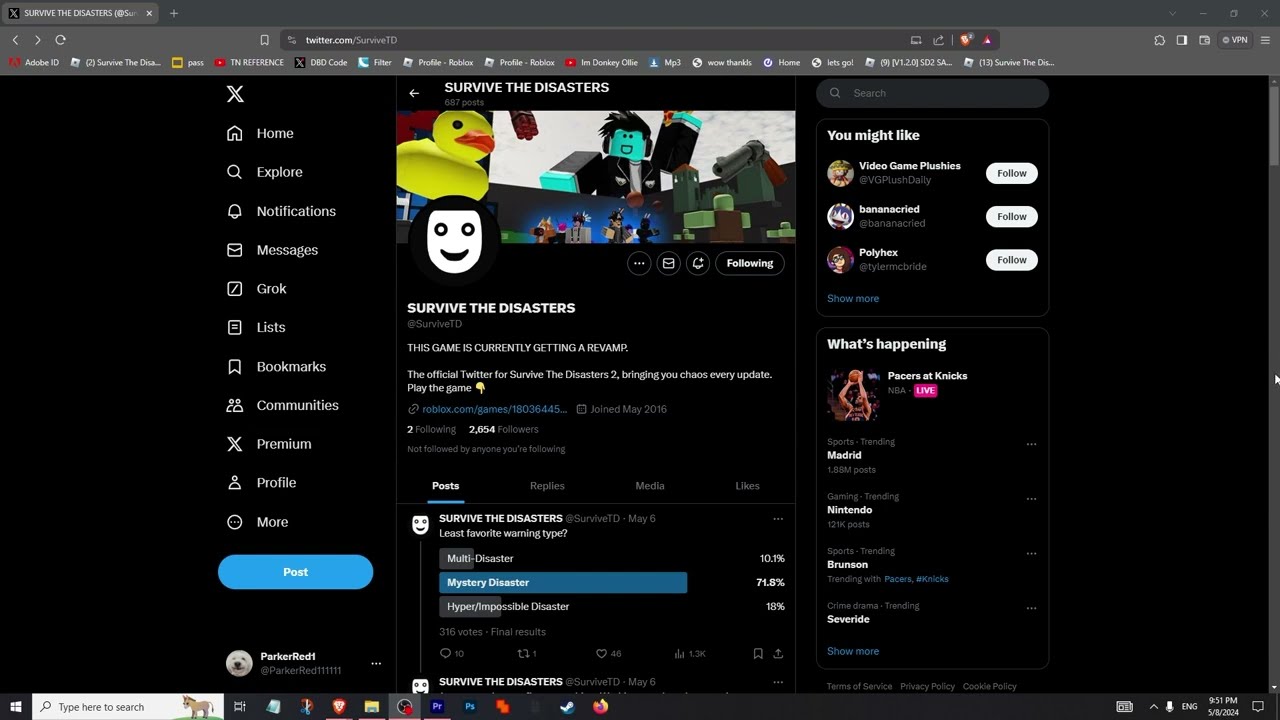Open the Explore page
The height and width of the screenshot is (720, 1280).
pyautogui.click(x=264, y=172)
